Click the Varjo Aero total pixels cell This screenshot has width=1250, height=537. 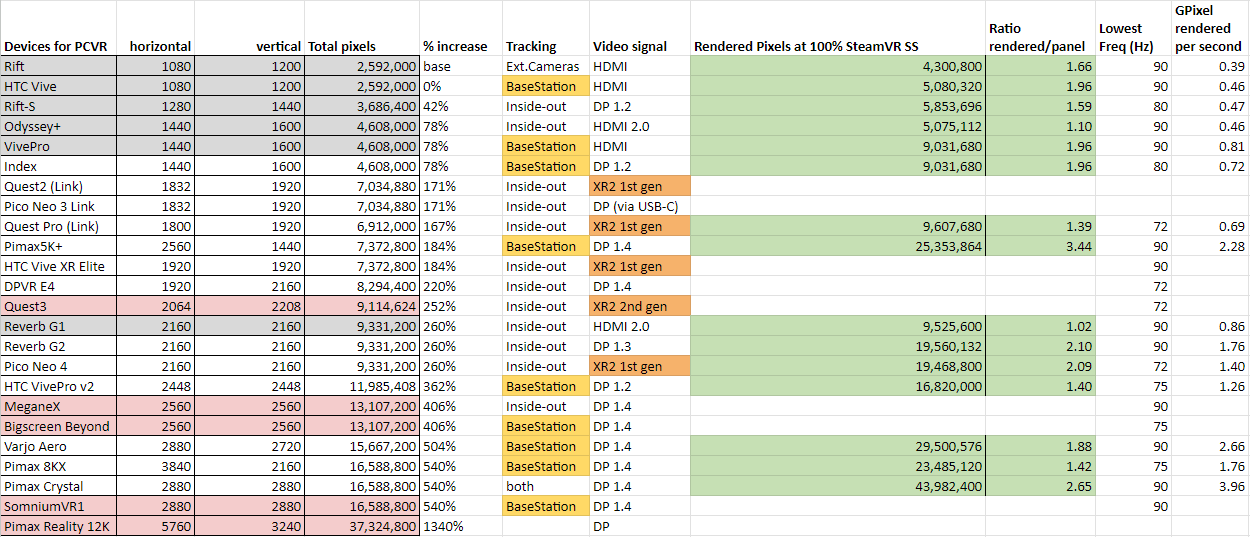[362, 446]
